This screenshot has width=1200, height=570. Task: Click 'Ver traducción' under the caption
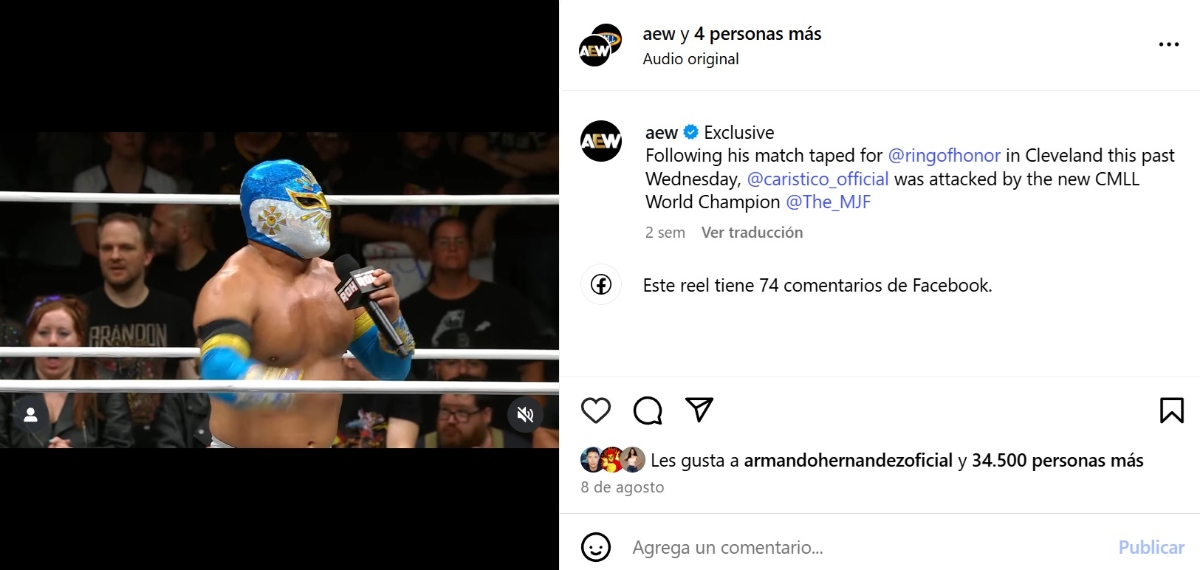tap(752, 232)
